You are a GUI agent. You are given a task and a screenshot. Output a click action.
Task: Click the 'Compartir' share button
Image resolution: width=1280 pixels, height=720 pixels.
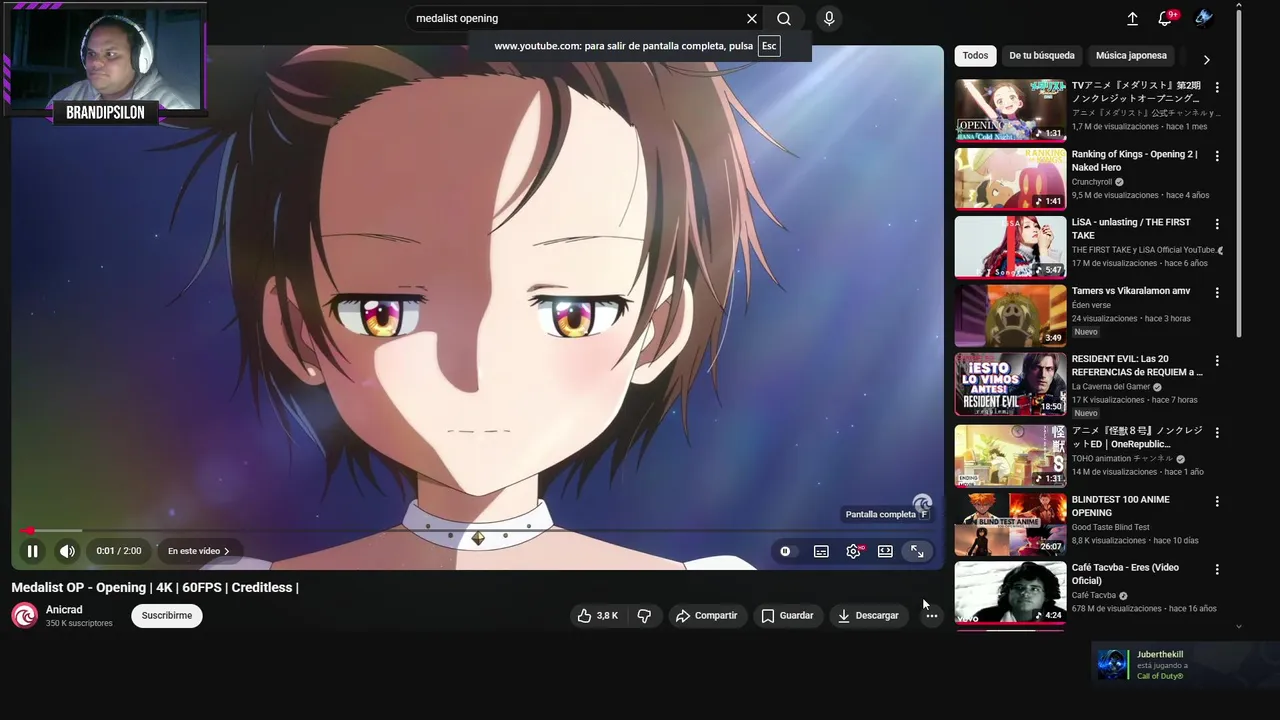tap(706, 616)
